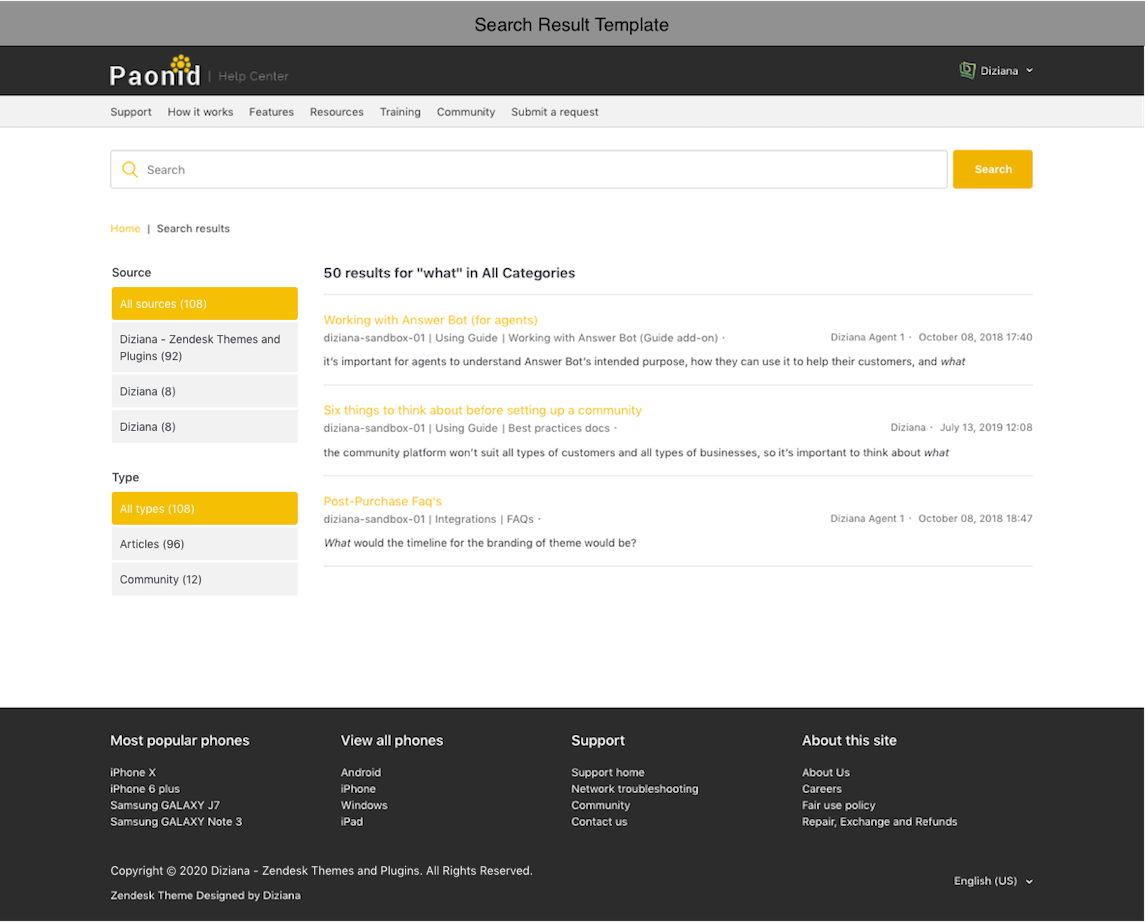Screen dimensions: 1145x922
Task: Open Network troubleshooting footer link
Action: point(635,789)
